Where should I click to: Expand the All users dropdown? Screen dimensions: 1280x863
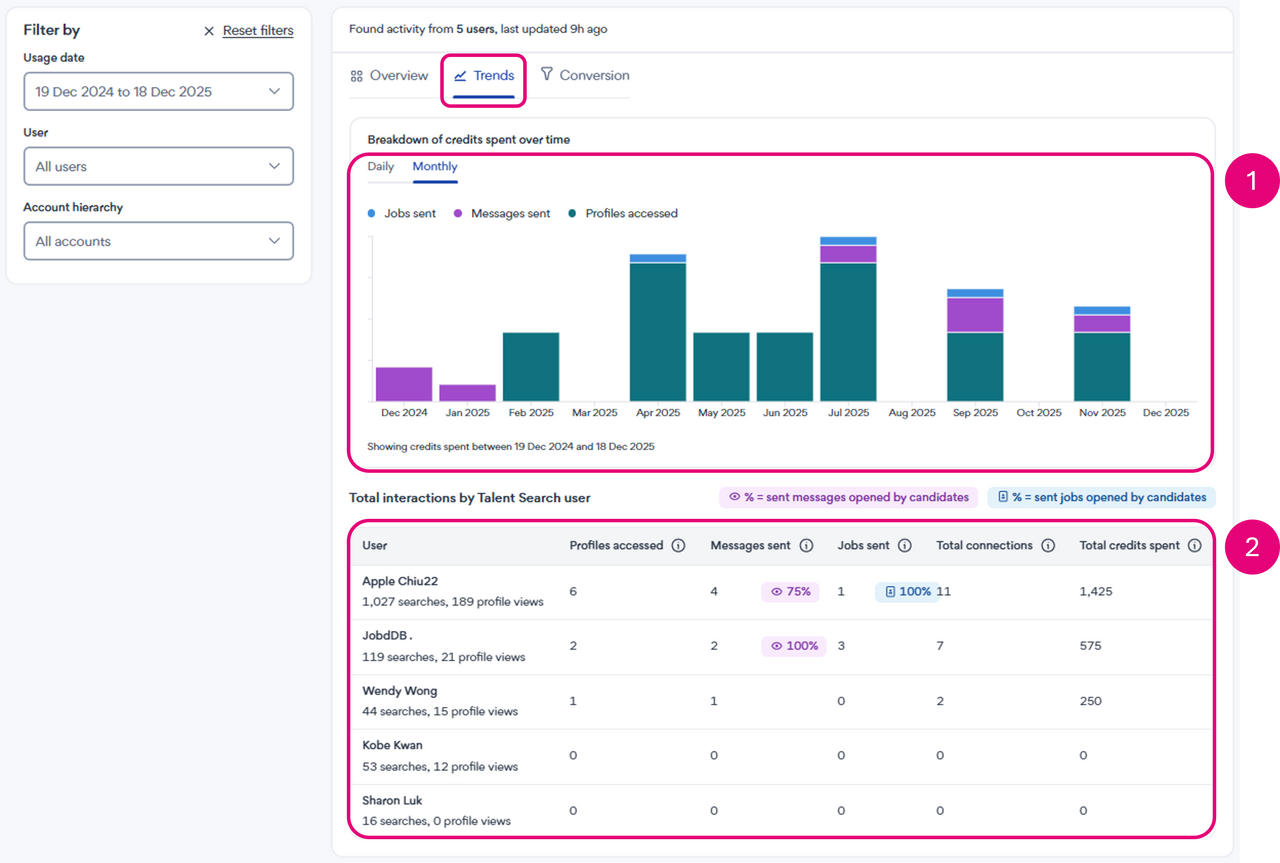[158, 167]
